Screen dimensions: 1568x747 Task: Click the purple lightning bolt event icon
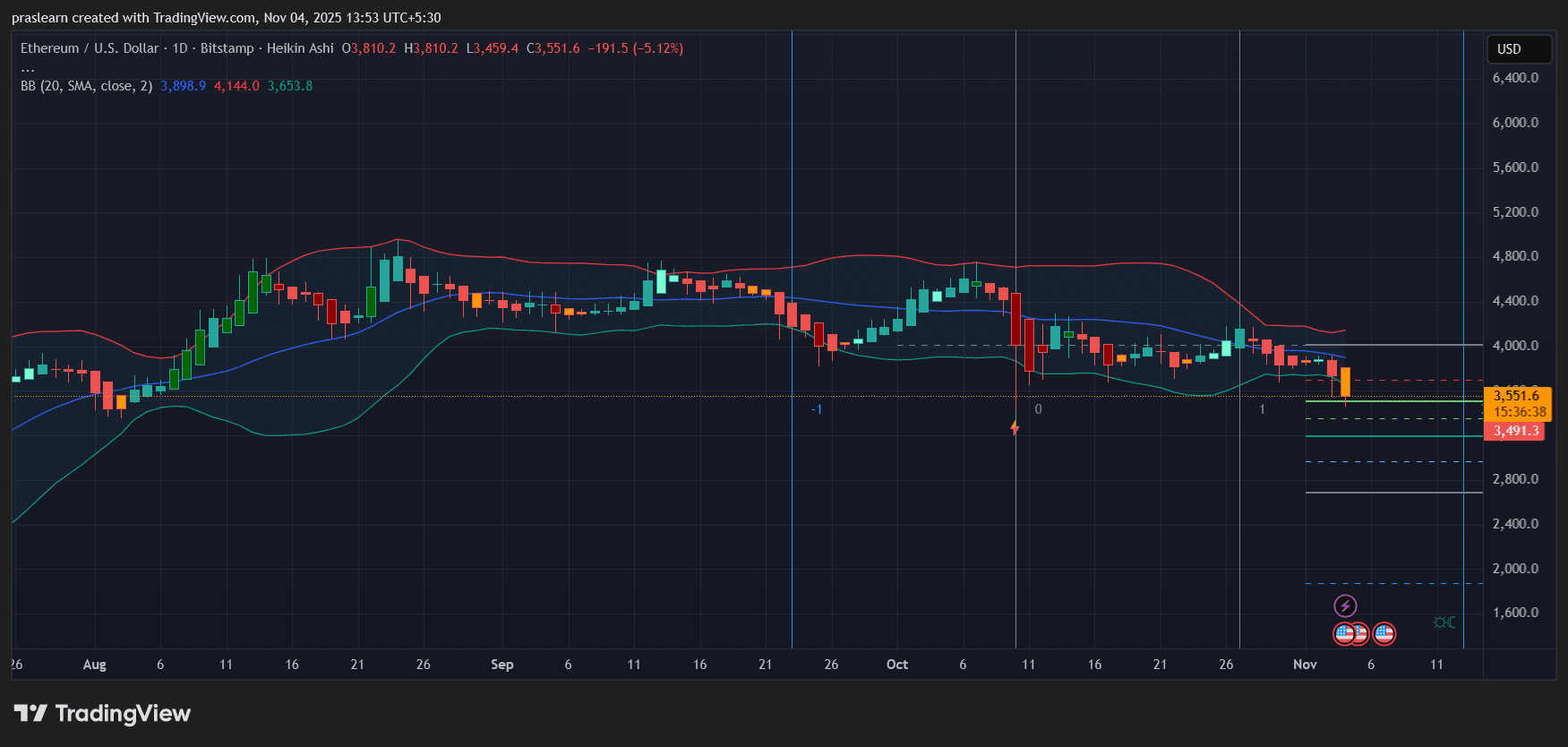[1345, 605]
